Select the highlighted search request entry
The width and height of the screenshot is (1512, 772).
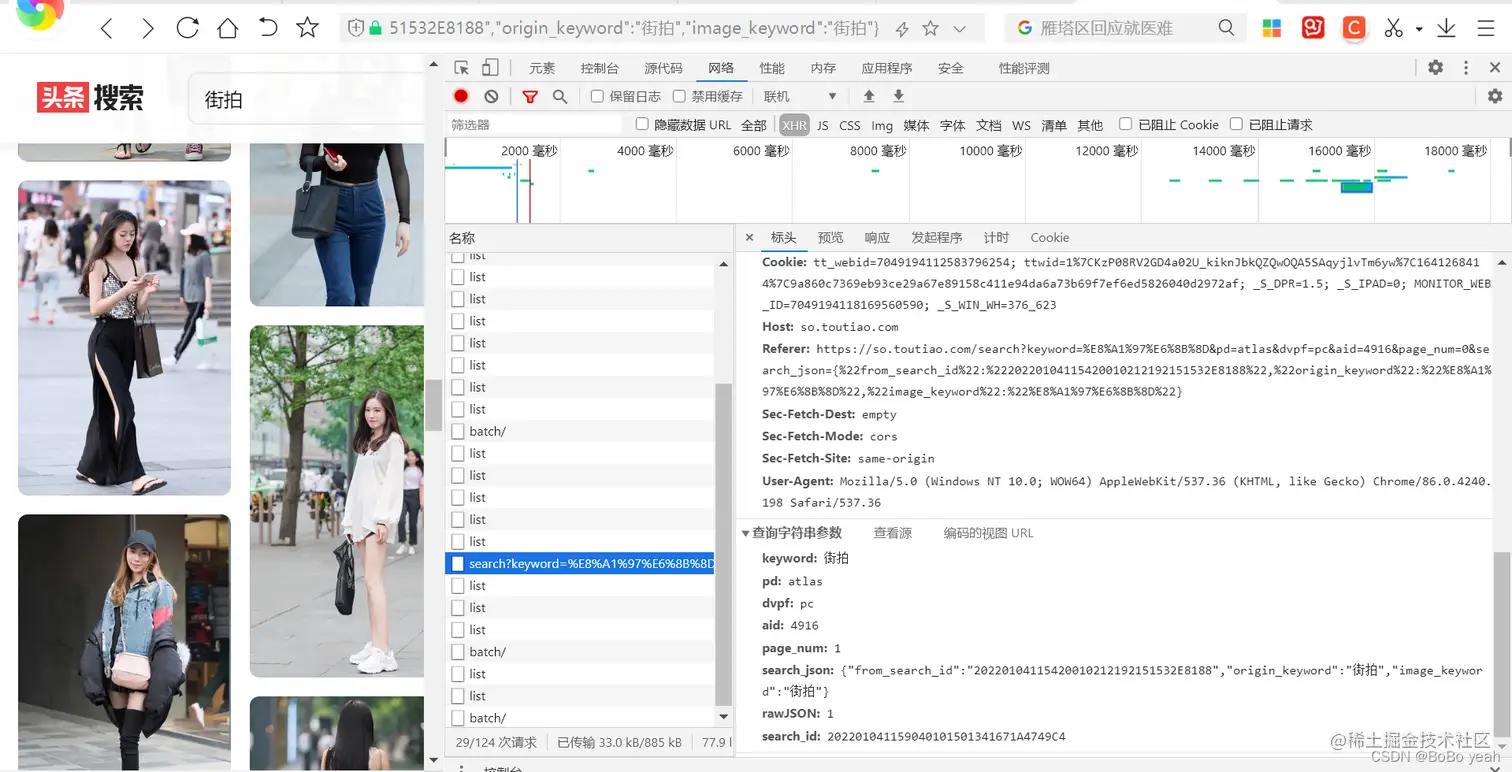(x=580, y=563)
